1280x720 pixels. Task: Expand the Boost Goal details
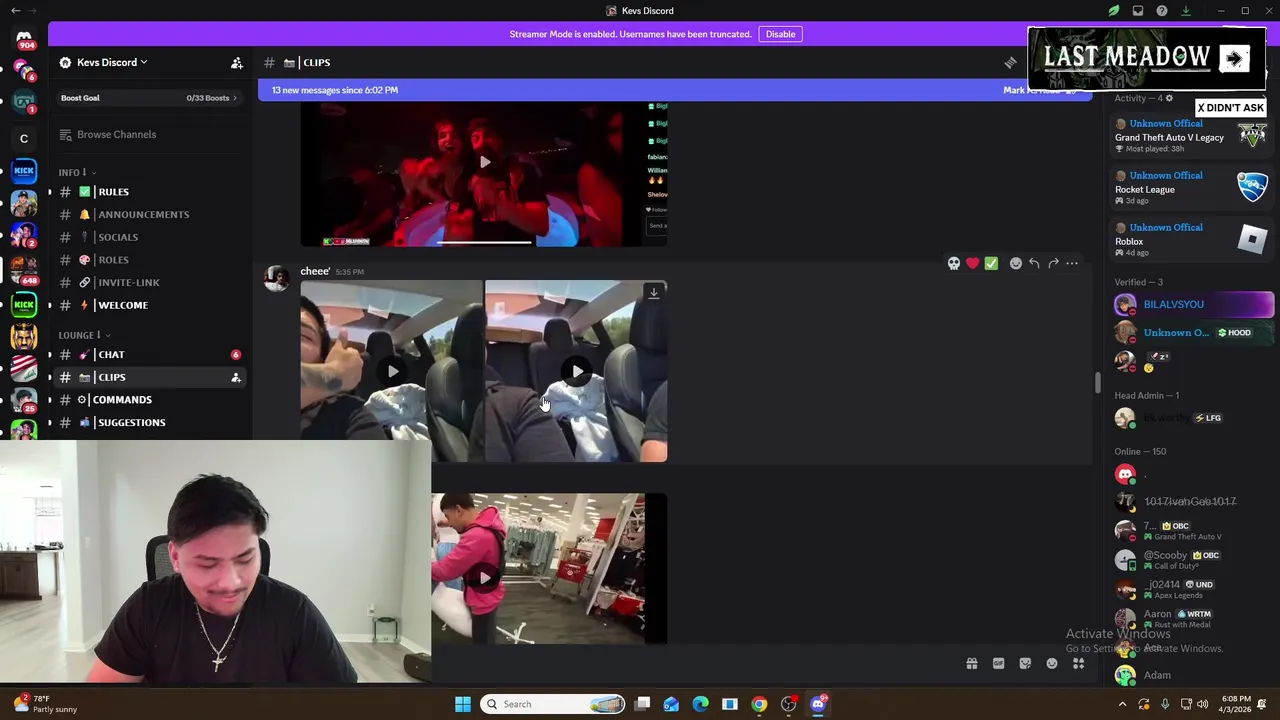(148, 98)
